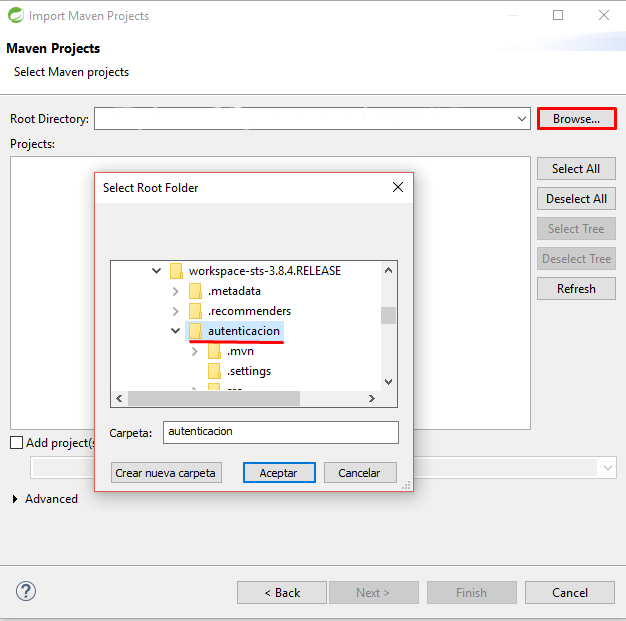This screenshot has height=621, width=626.
Task: Expand the Advanced section
Action: pyautogui.click(x=15, y=499)
